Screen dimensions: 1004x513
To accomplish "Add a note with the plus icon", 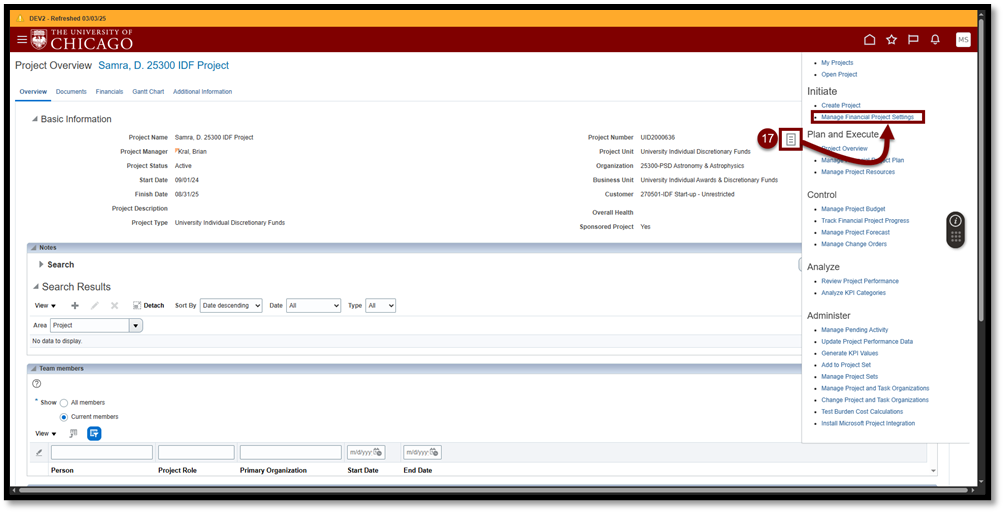I will point(75,306).
